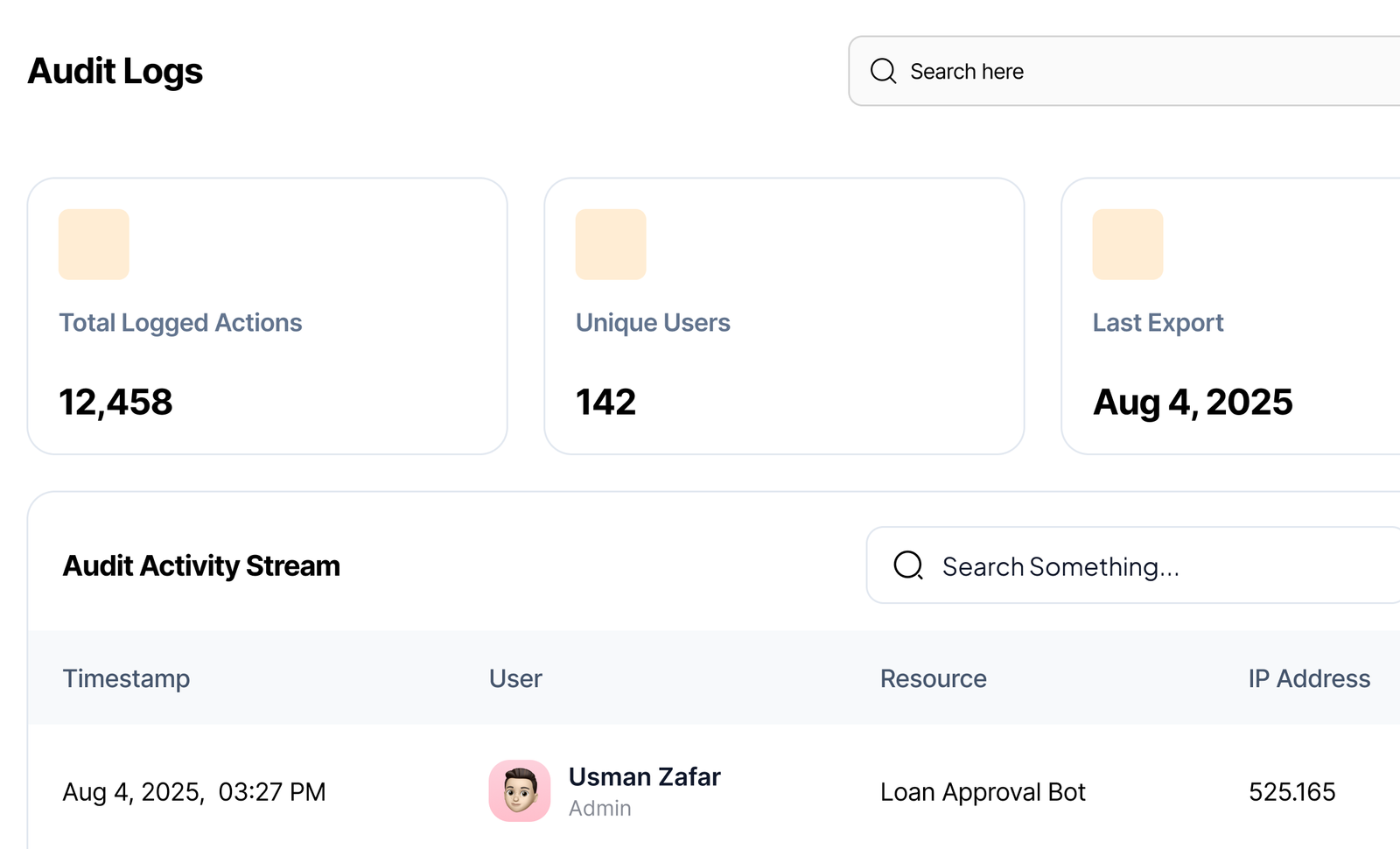Select the Loan Approval Bot resource
Image resolution: width=1400 pixels, height=849 pixels.
(x=983, y=792)
